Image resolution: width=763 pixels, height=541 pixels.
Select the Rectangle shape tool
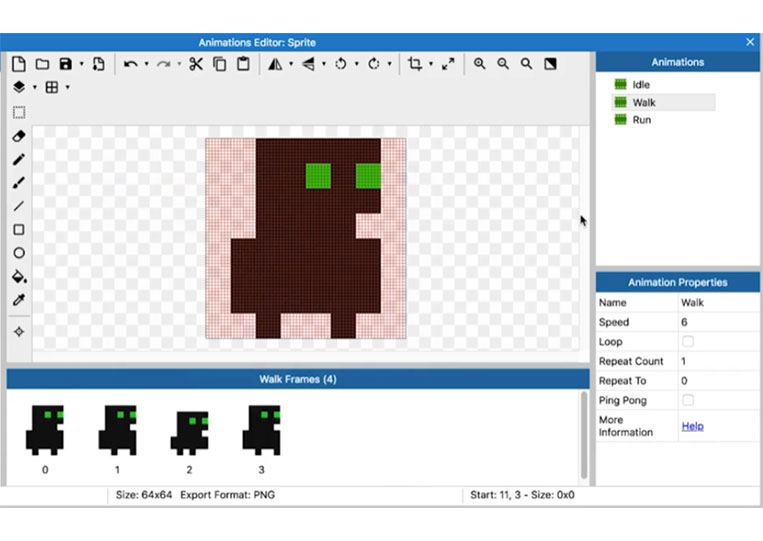[19, 229]
